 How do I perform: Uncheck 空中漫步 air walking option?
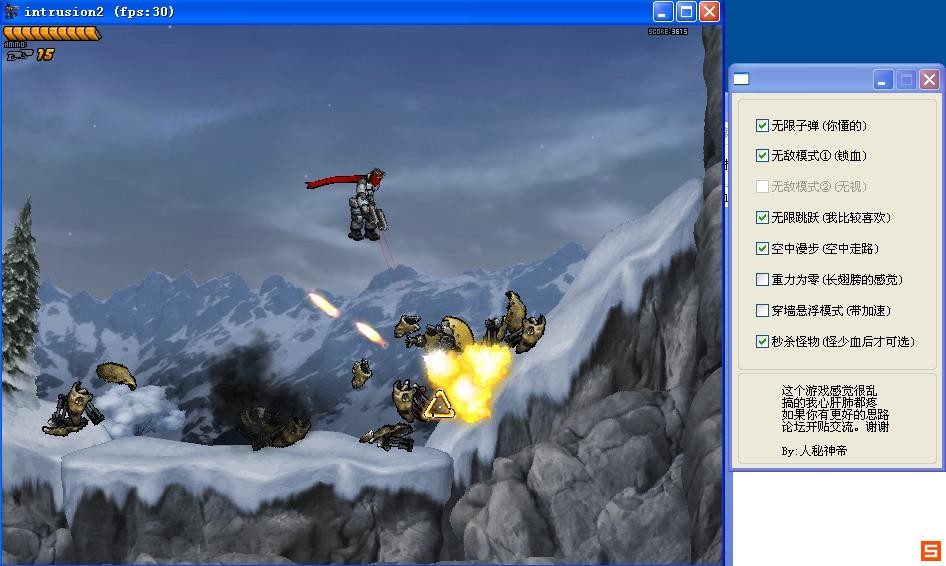763,249
